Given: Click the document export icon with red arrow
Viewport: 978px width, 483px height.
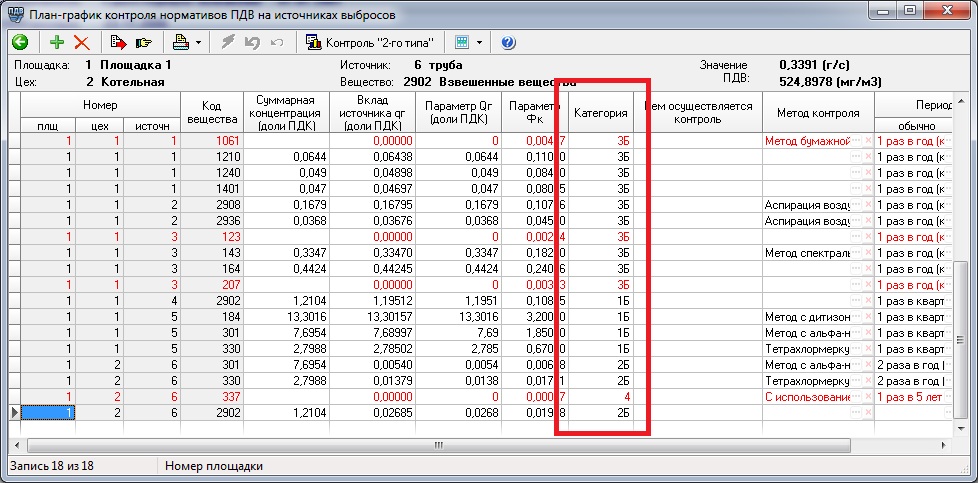Looking at the screenshot, I should pyautogui.click(x=118, y=43).
